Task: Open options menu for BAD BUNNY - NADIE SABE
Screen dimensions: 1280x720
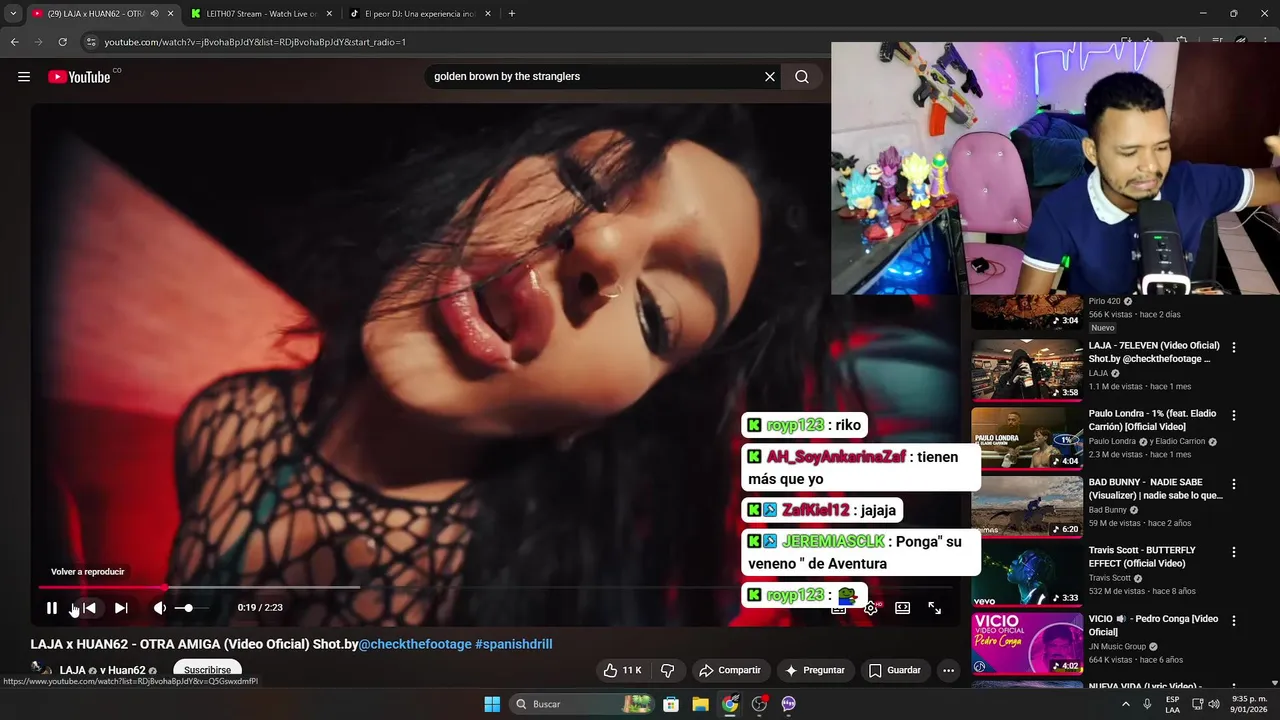Action: pyautogui.click(x=1234, y=483)
